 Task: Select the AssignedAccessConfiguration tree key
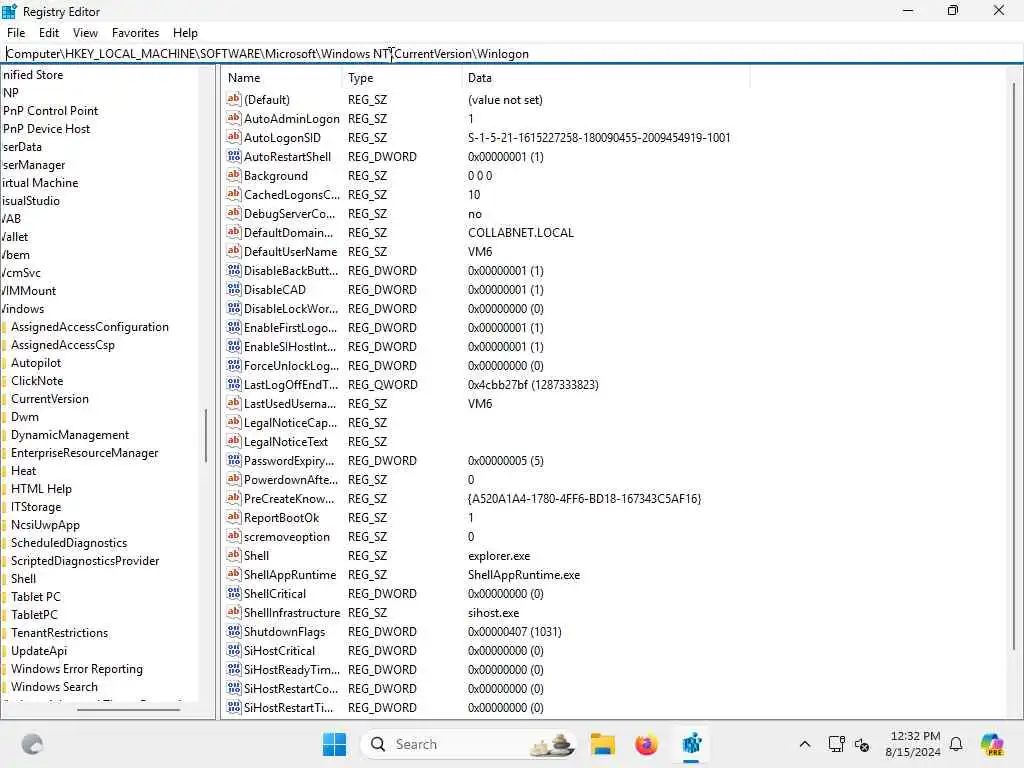[89, 327]
